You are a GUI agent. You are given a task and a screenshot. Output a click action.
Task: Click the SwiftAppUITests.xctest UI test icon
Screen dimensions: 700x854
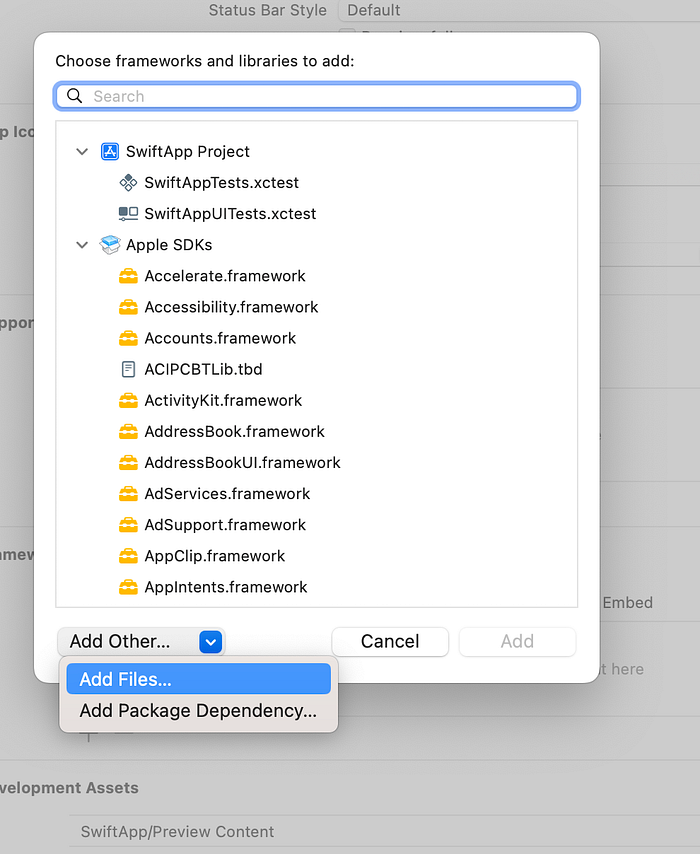(x=128, y=214)
